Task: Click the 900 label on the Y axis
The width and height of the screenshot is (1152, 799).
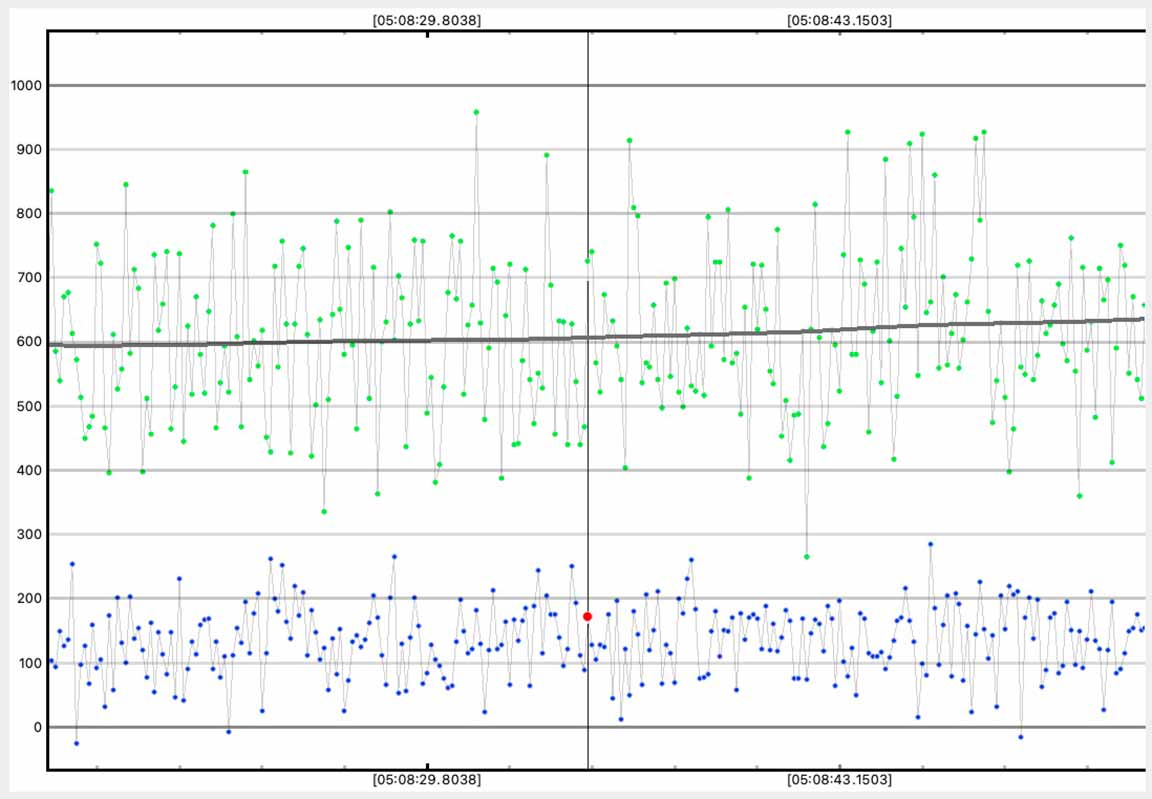Action: 24,149
